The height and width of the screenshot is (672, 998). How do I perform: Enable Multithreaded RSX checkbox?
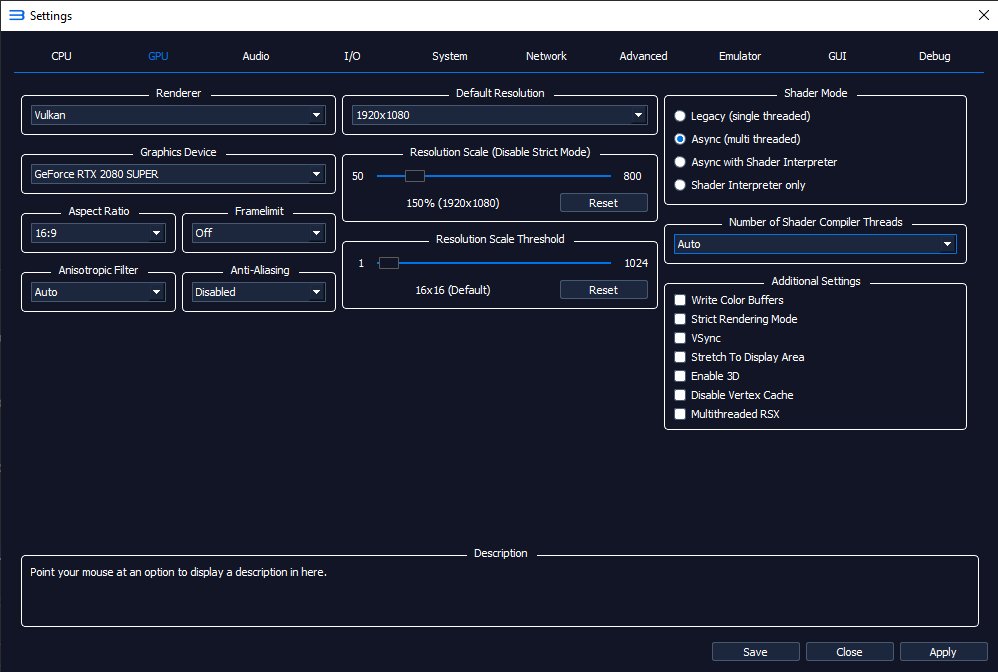point(727,414)
